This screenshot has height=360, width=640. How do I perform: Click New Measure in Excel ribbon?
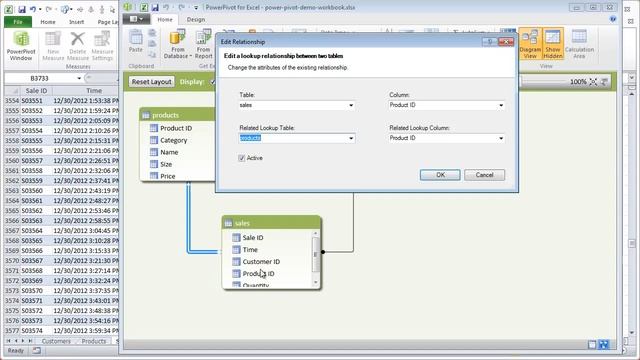tap(53, 46)
